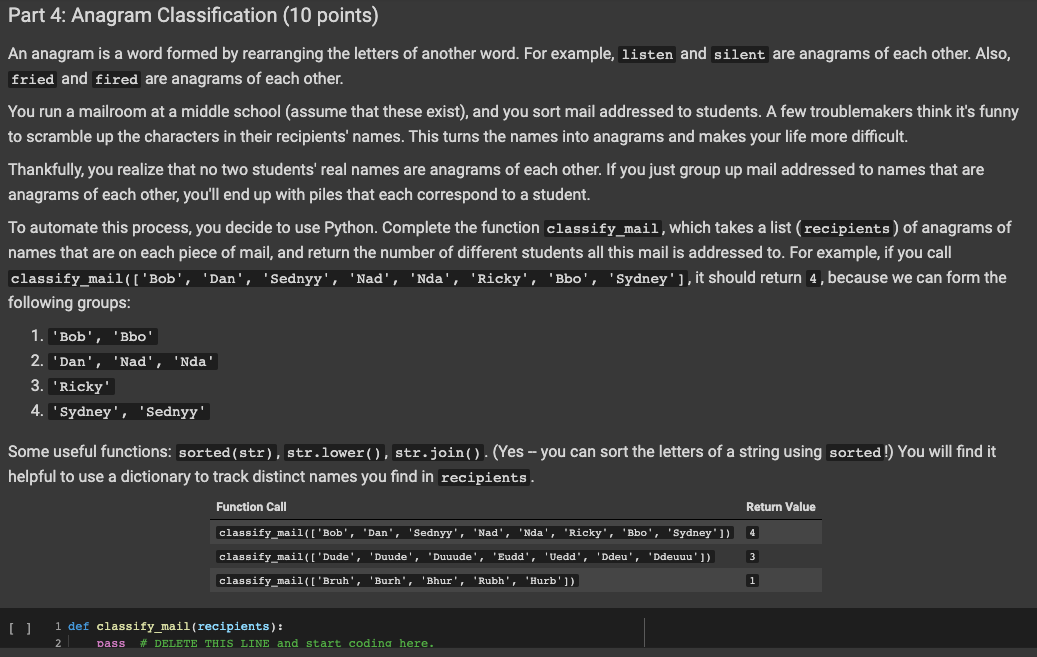Viewport: 1037px width, 657px height.
Task: Select the classify_mail code token in the prompt
Action: tap(602, 228)
